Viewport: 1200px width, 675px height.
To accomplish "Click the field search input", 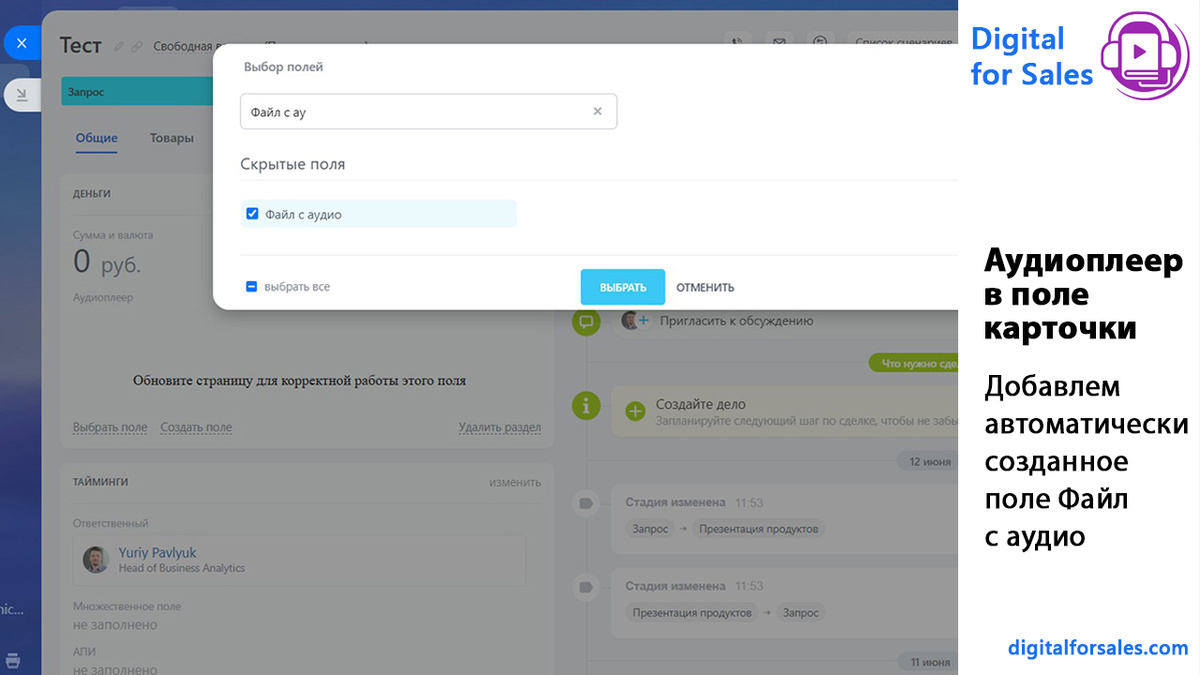I will (428, 112).
